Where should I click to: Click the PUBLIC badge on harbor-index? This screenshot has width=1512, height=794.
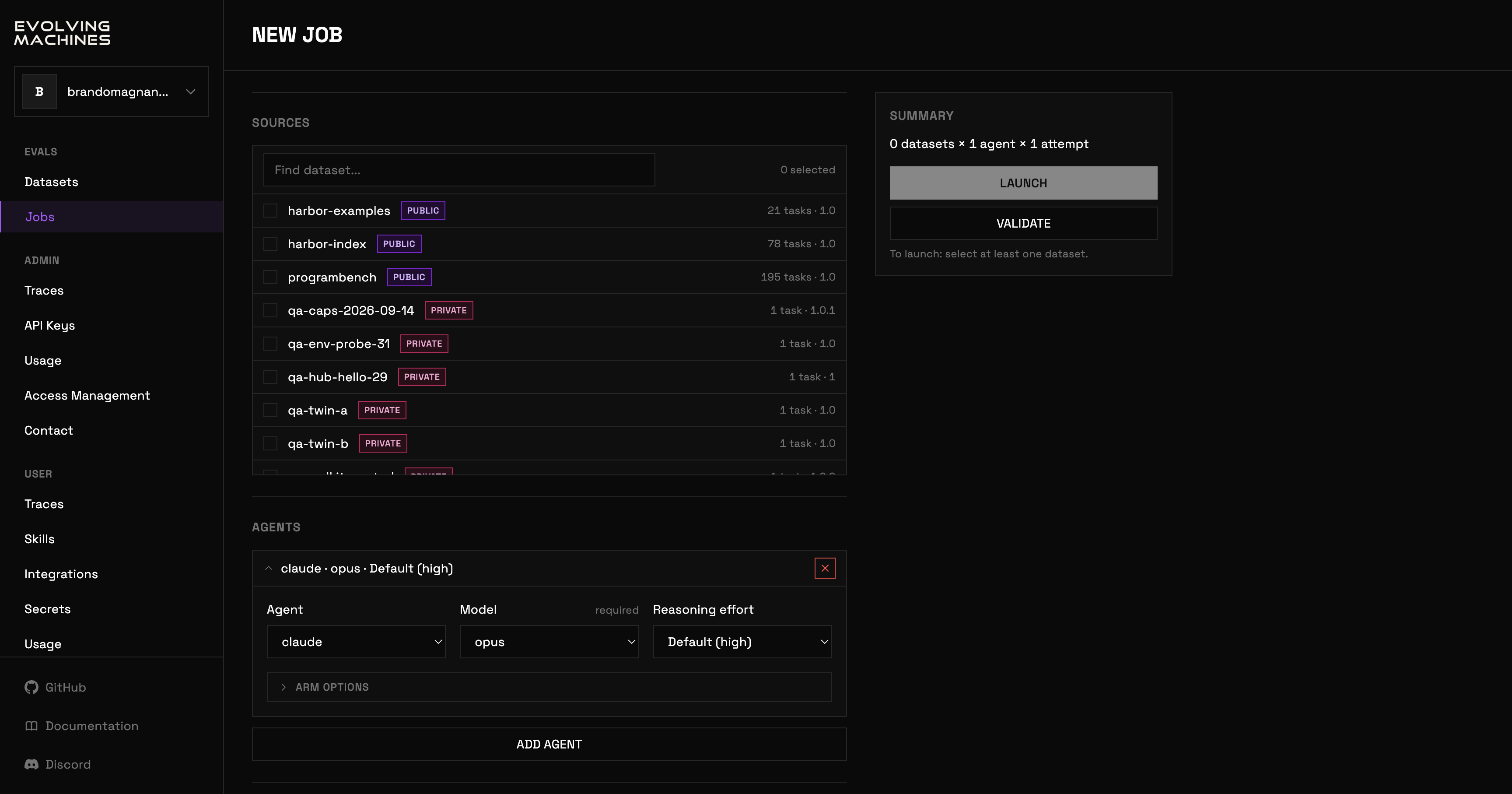399,244
